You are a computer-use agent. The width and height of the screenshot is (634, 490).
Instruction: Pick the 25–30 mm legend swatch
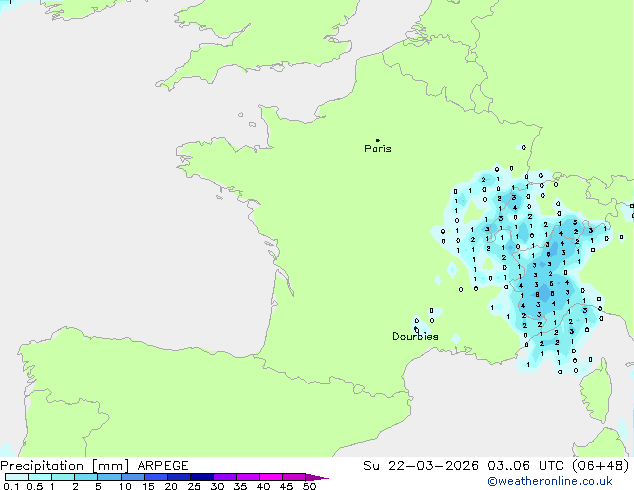(202, 477)
